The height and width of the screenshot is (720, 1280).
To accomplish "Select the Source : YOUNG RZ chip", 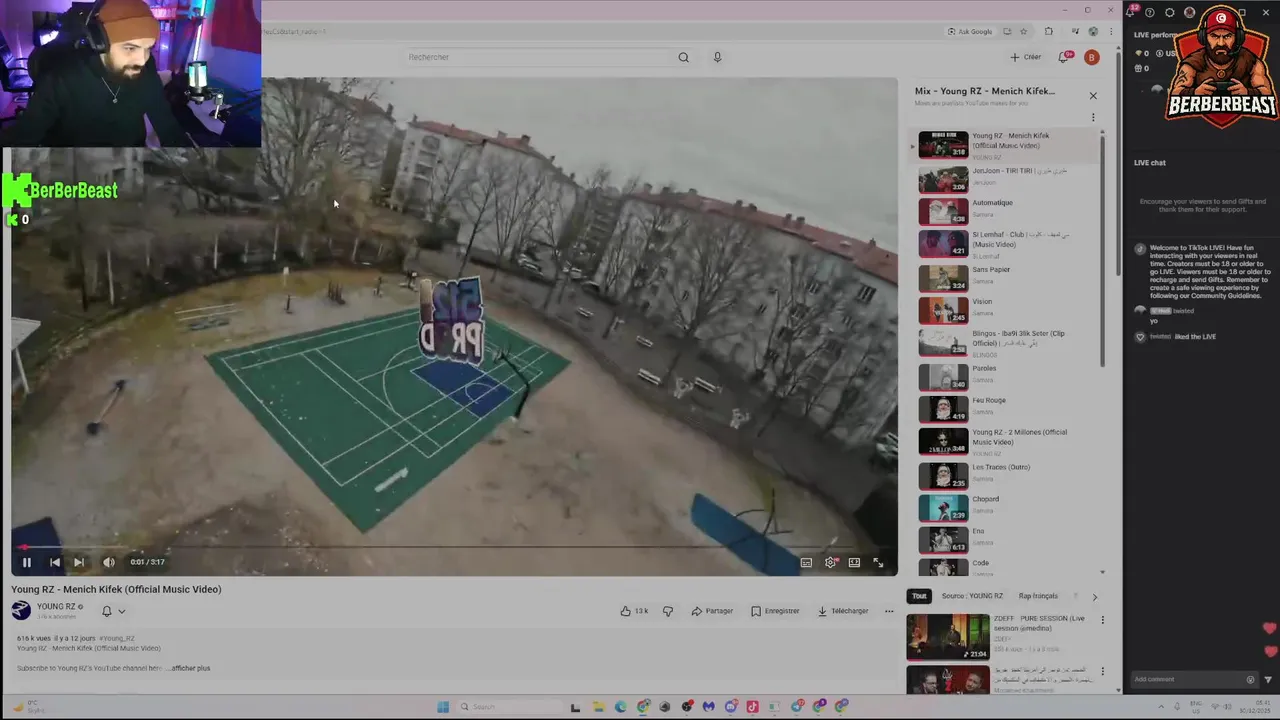I will point(972,596).
